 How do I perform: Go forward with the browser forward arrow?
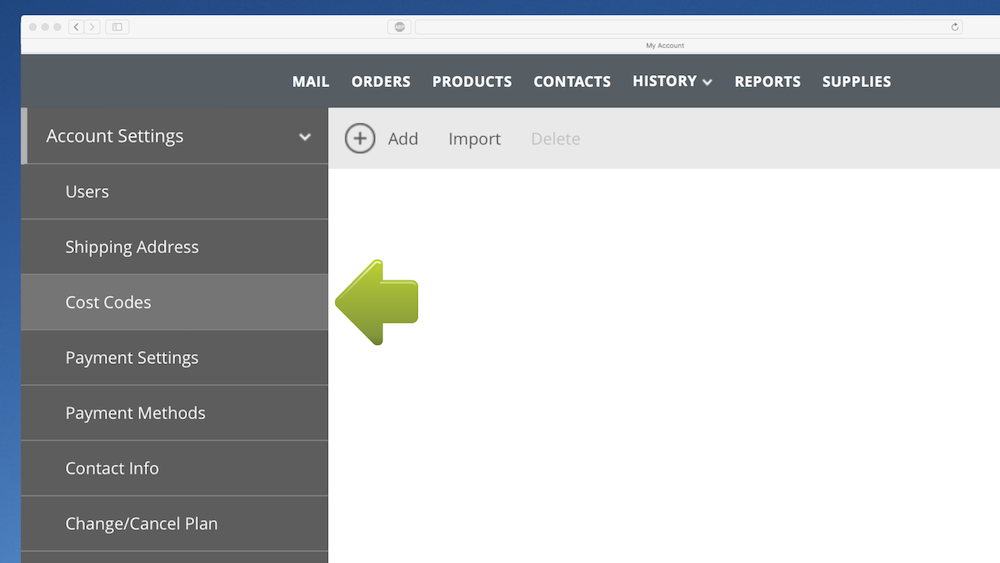(92, 27)
